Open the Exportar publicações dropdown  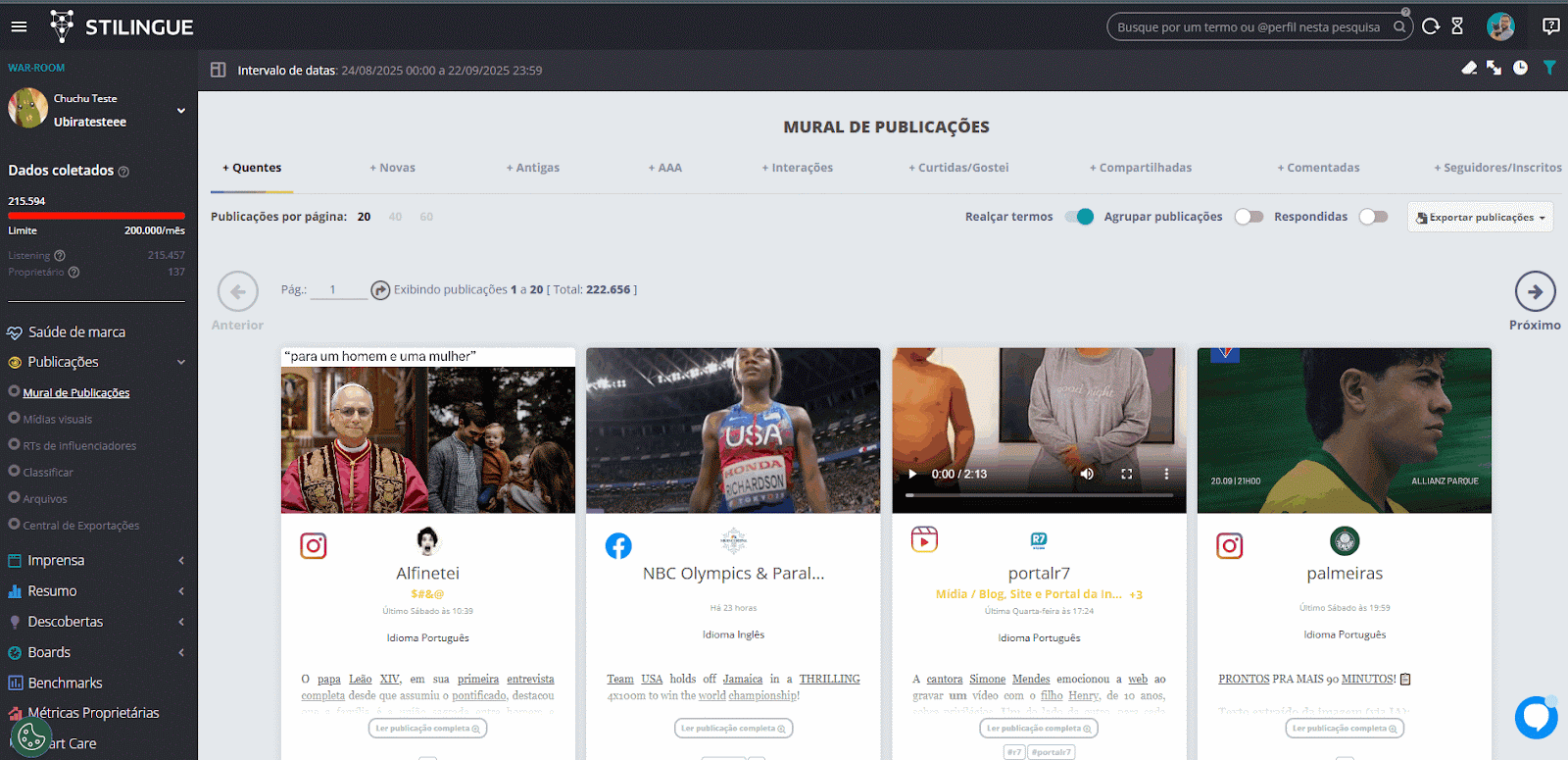tap(1480, 218)
